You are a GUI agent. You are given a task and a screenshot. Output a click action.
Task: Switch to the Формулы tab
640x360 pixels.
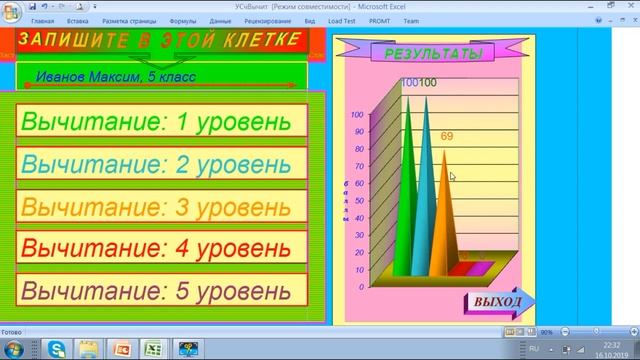[183, 21]
